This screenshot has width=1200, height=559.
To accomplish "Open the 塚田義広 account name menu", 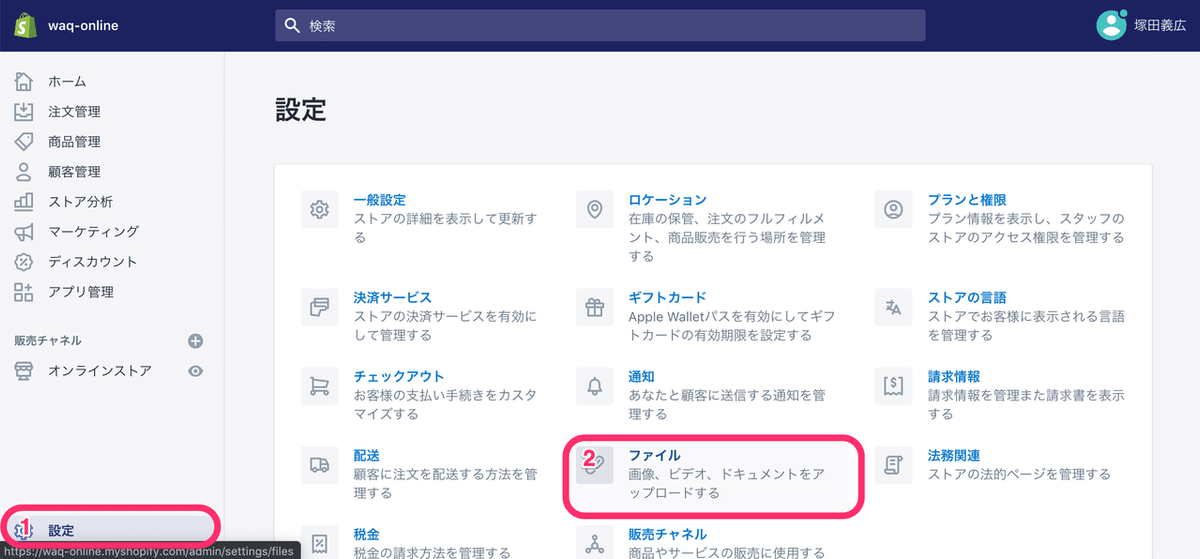I will click(x=1160, y=26).
